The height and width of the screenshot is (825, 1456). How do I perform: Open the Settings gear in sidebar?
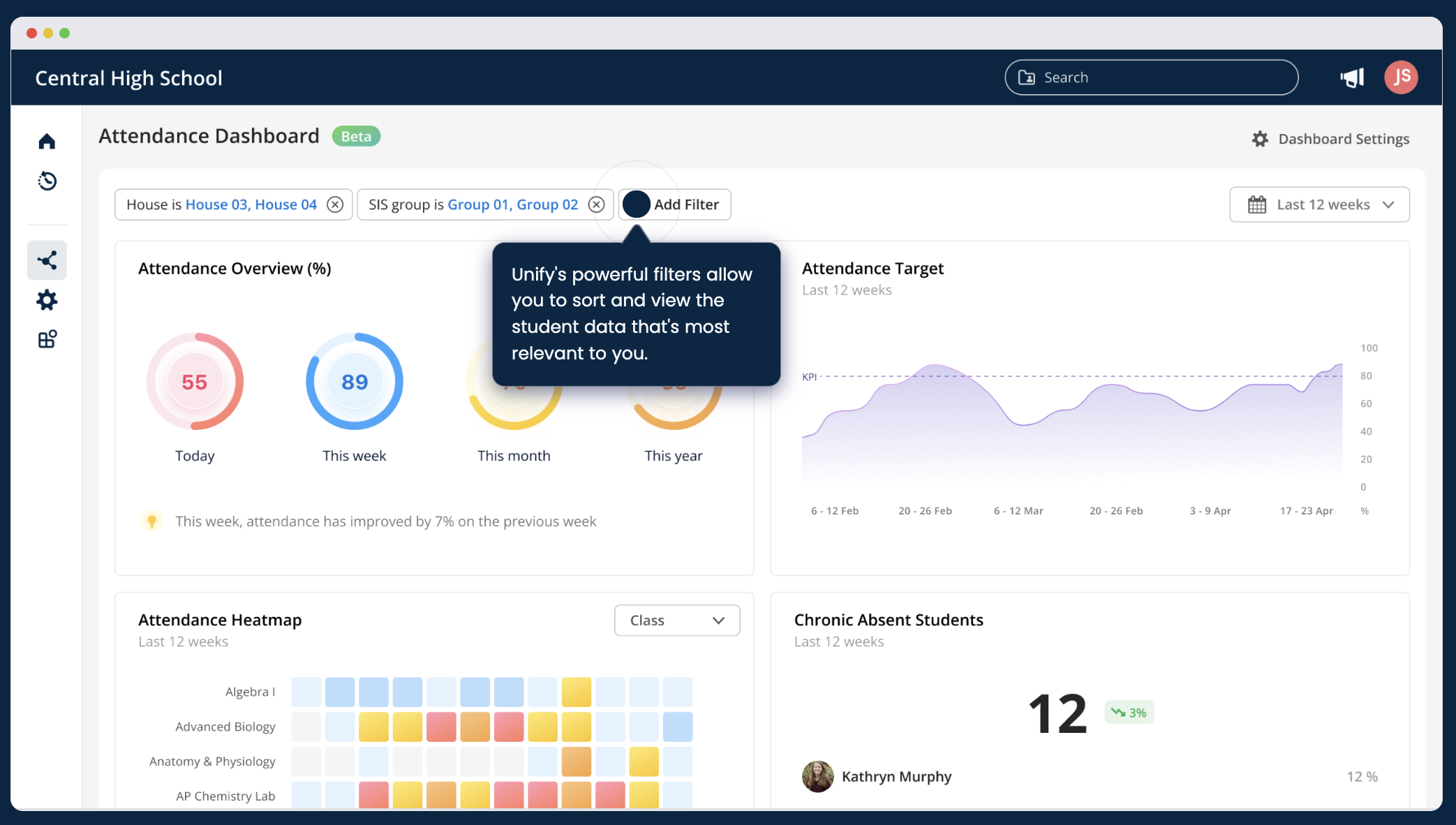(x=46, y=300)
